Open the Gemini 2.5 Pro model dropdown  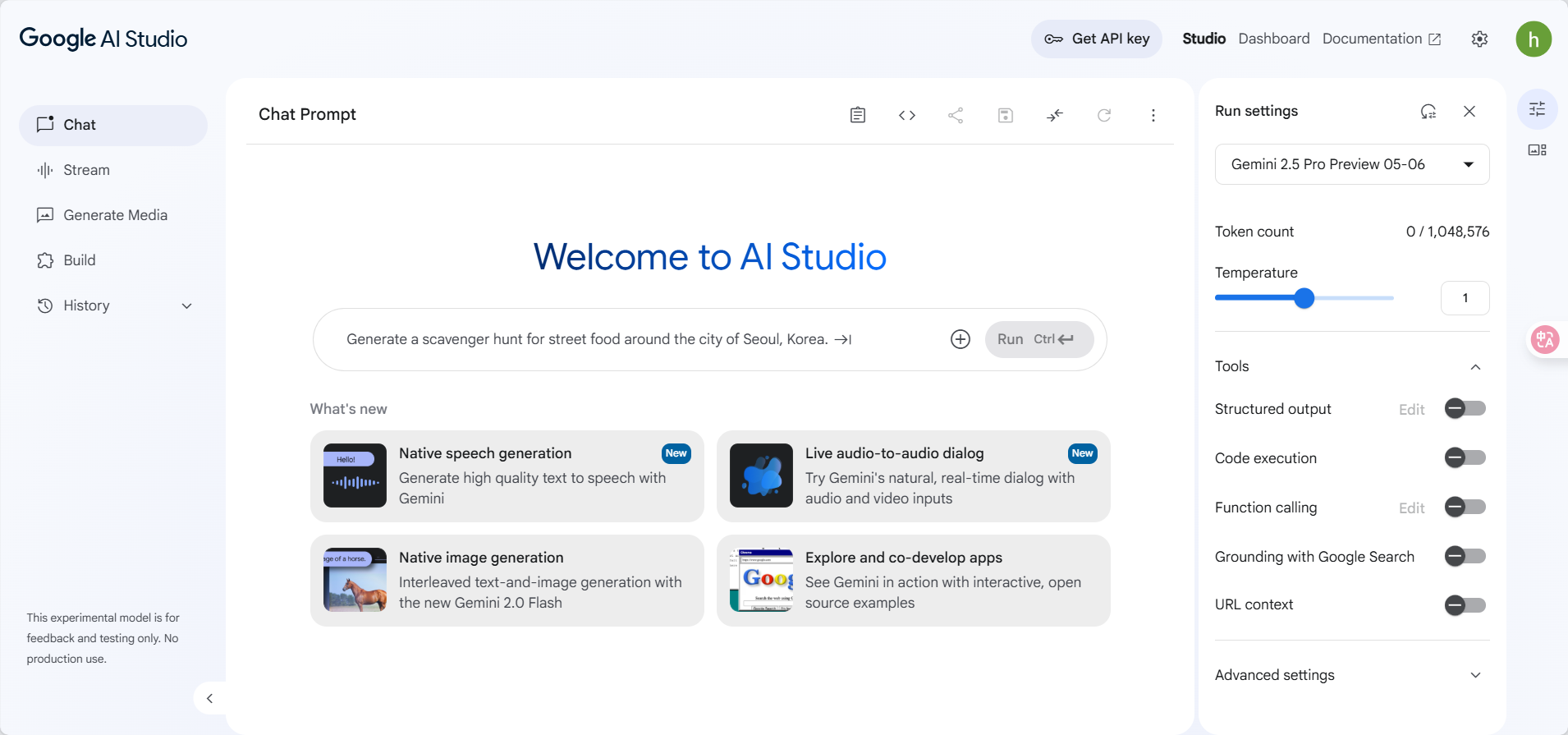click(1352, 164)
